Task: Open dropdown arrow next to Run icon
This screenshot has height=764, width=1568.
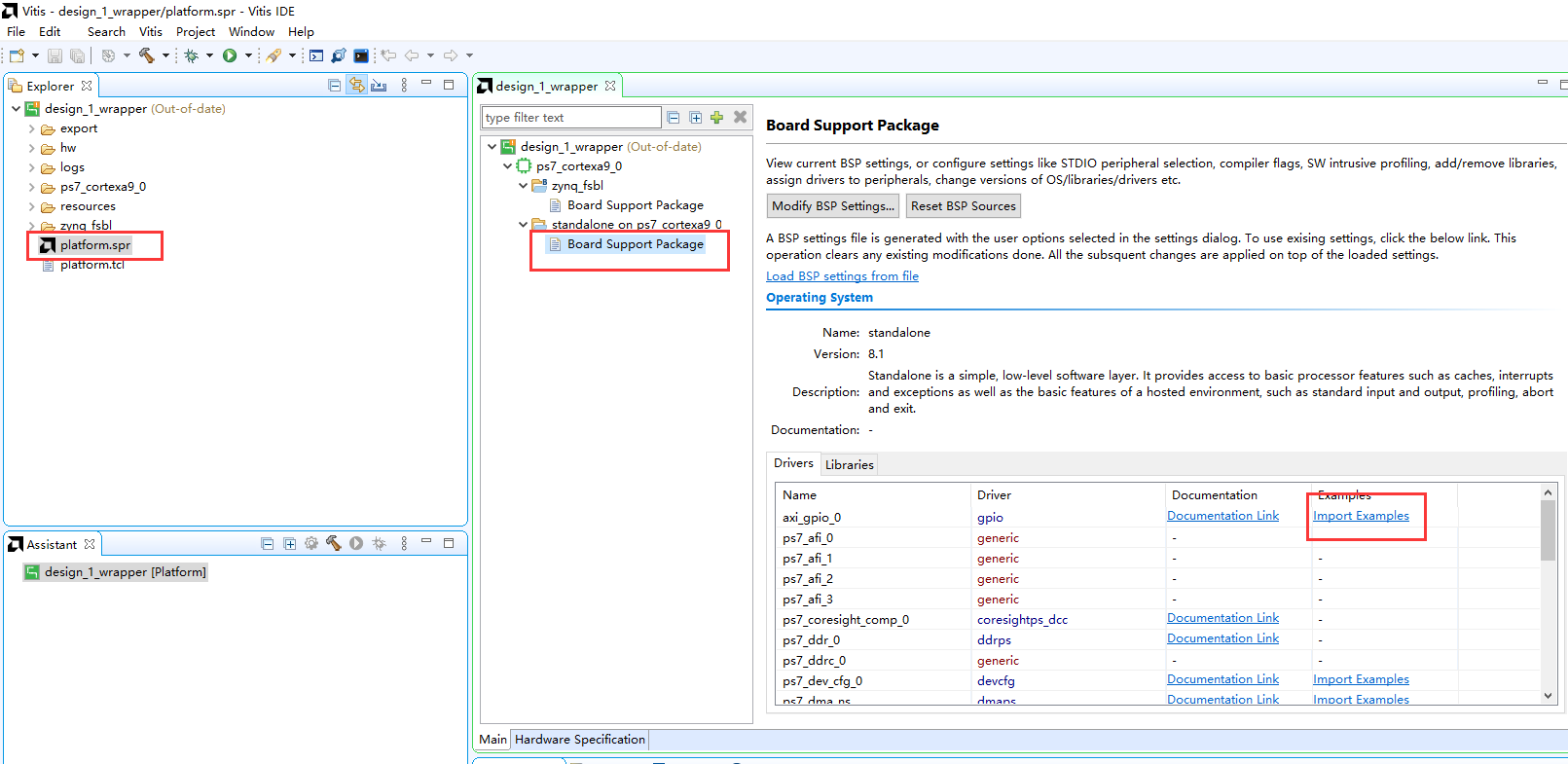Action: pyautogui.click(x=248, y=55)
